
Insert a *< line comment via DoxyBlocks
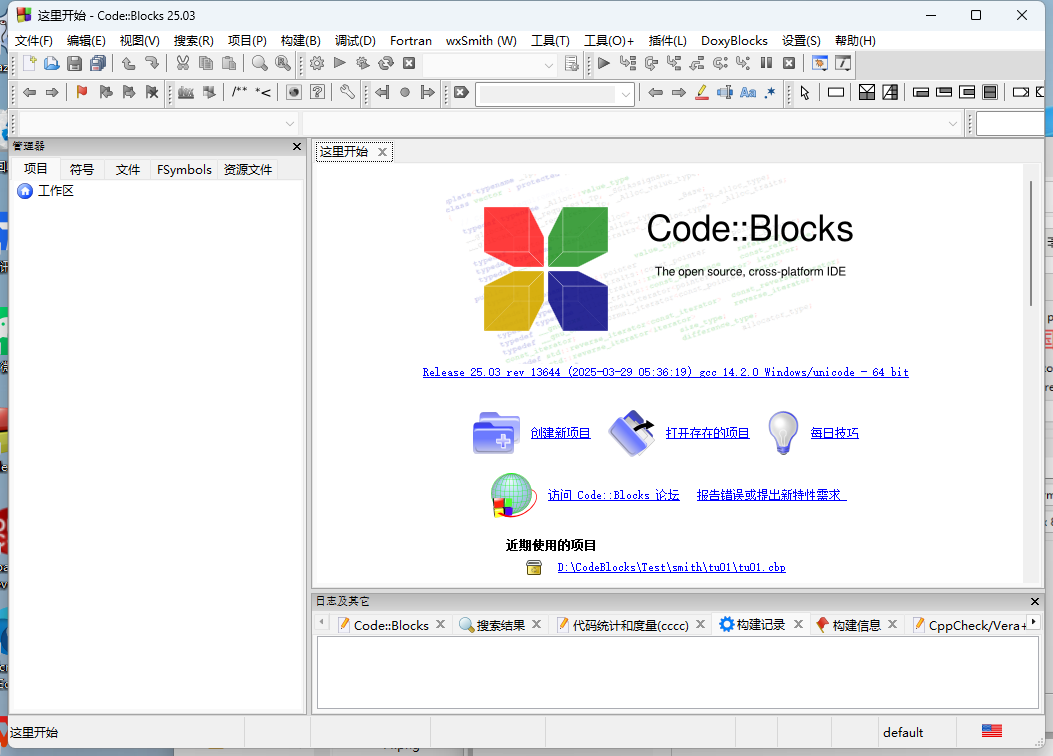coord(263,93)
